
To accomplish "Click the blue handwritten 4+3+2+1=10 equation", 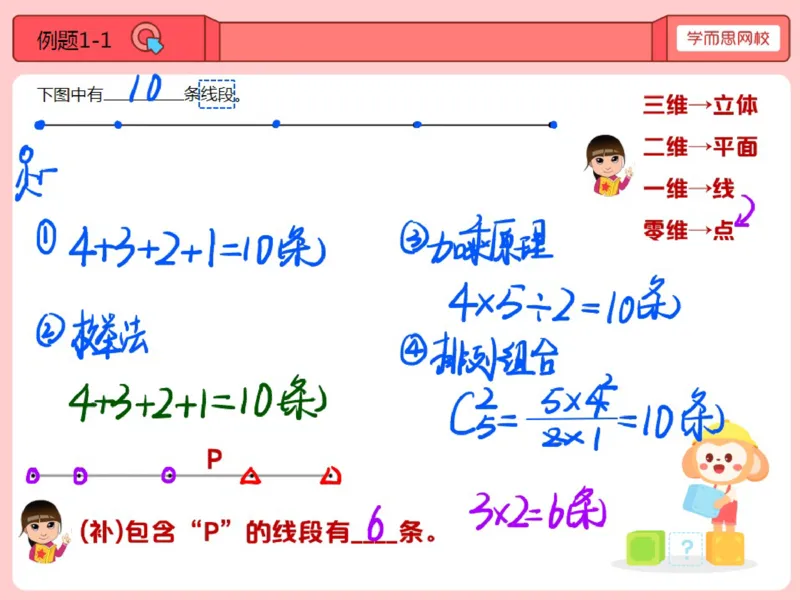I will point(197,246).
